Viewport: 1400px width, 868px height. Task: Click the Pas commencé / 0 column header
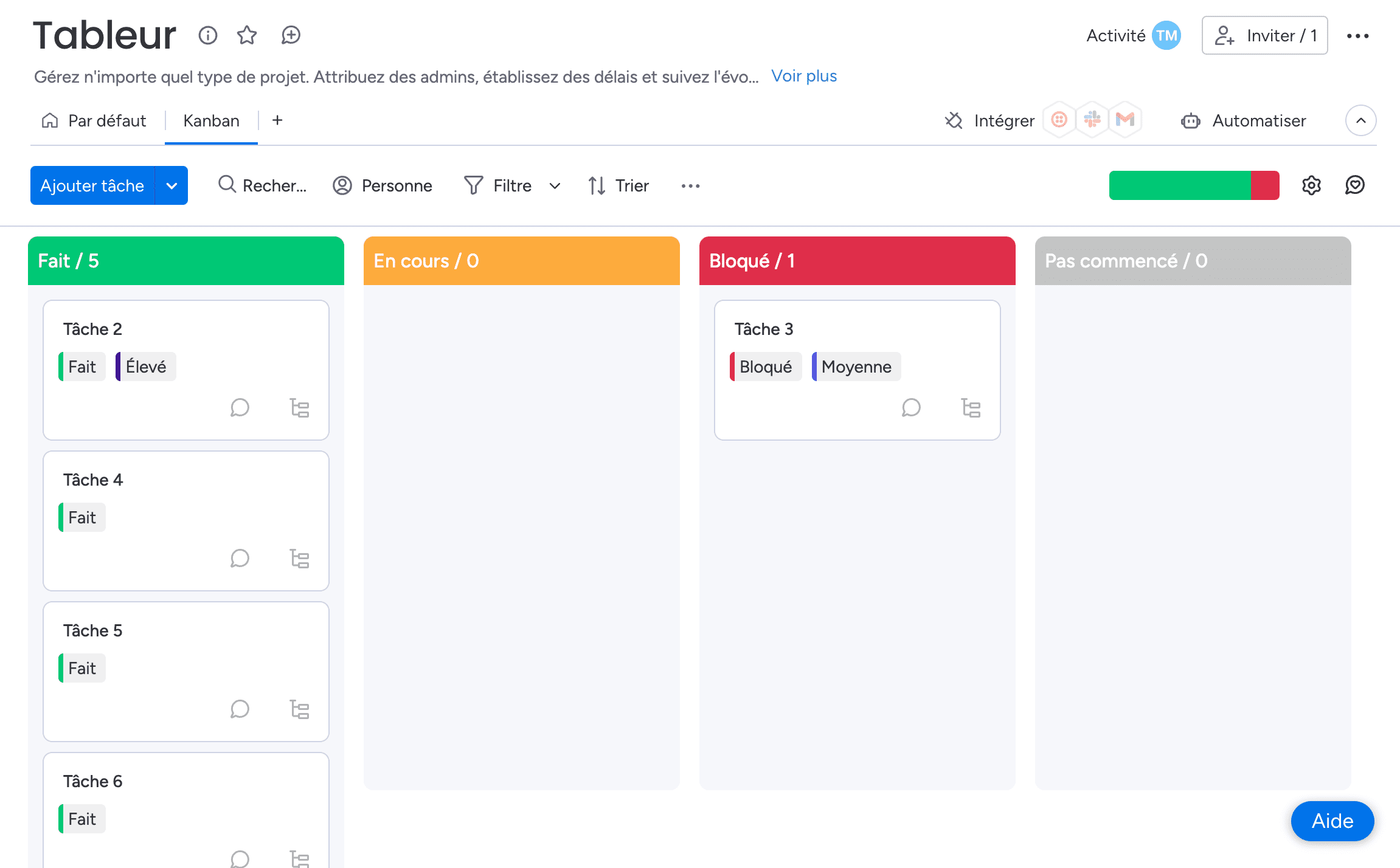(1193, 261)
